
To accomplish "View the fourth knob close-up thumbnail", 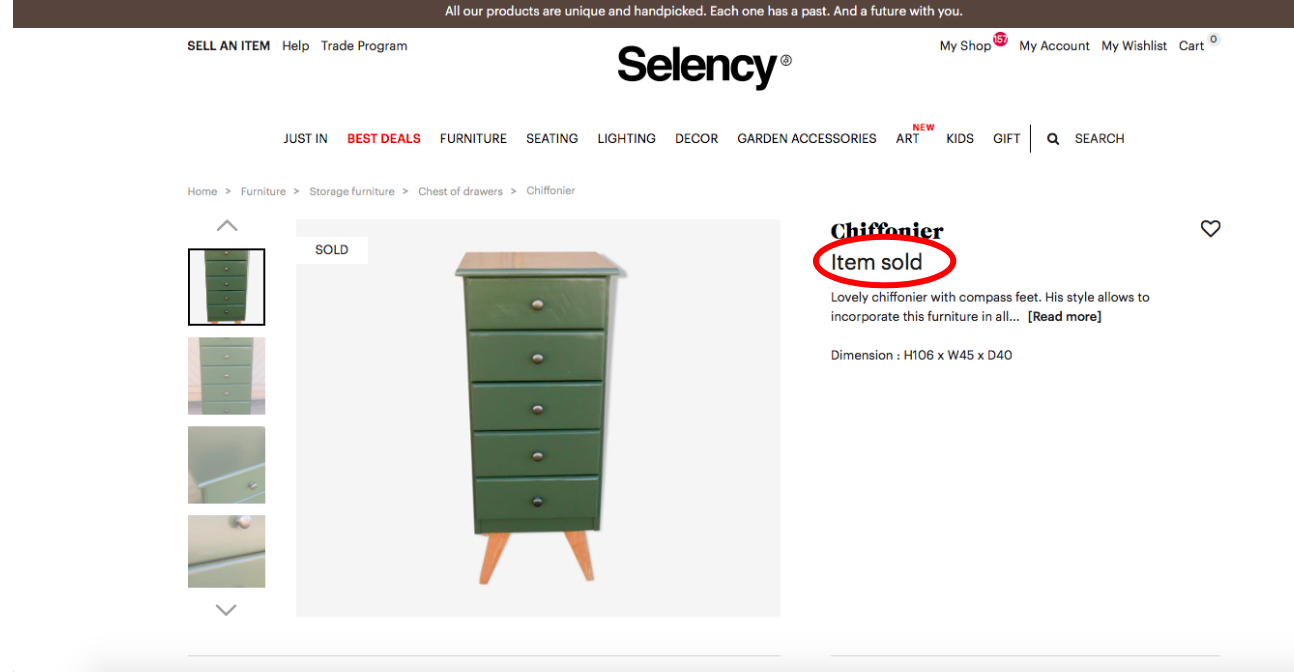I will tap(227, 551).
